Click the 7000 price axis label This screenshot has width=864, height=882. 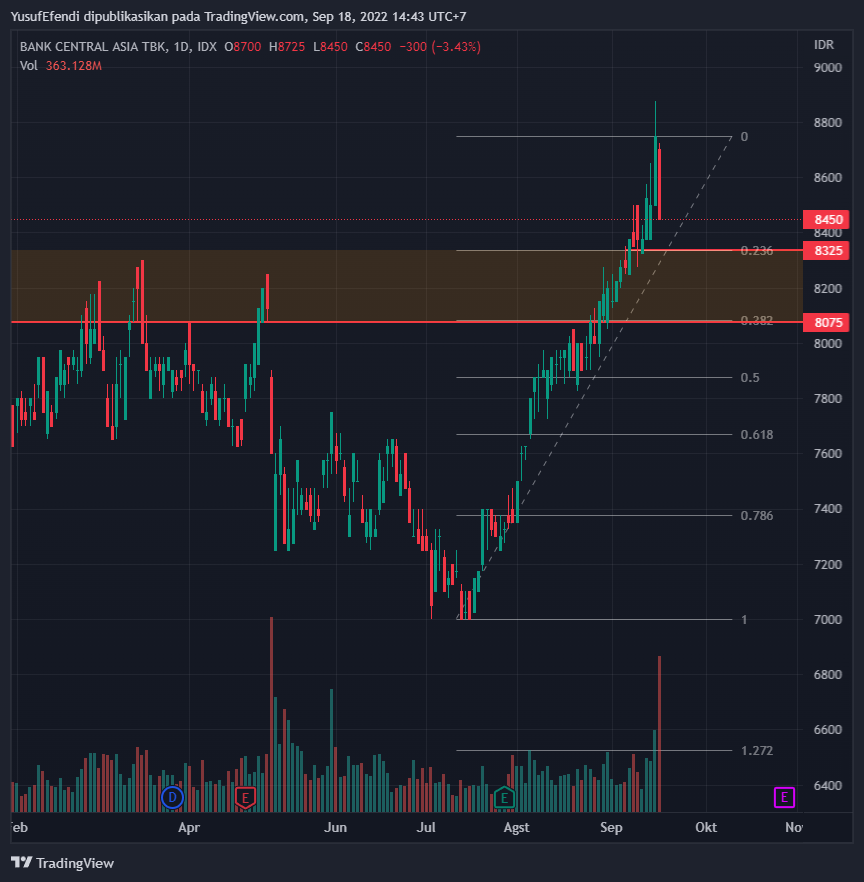(827, 620)
